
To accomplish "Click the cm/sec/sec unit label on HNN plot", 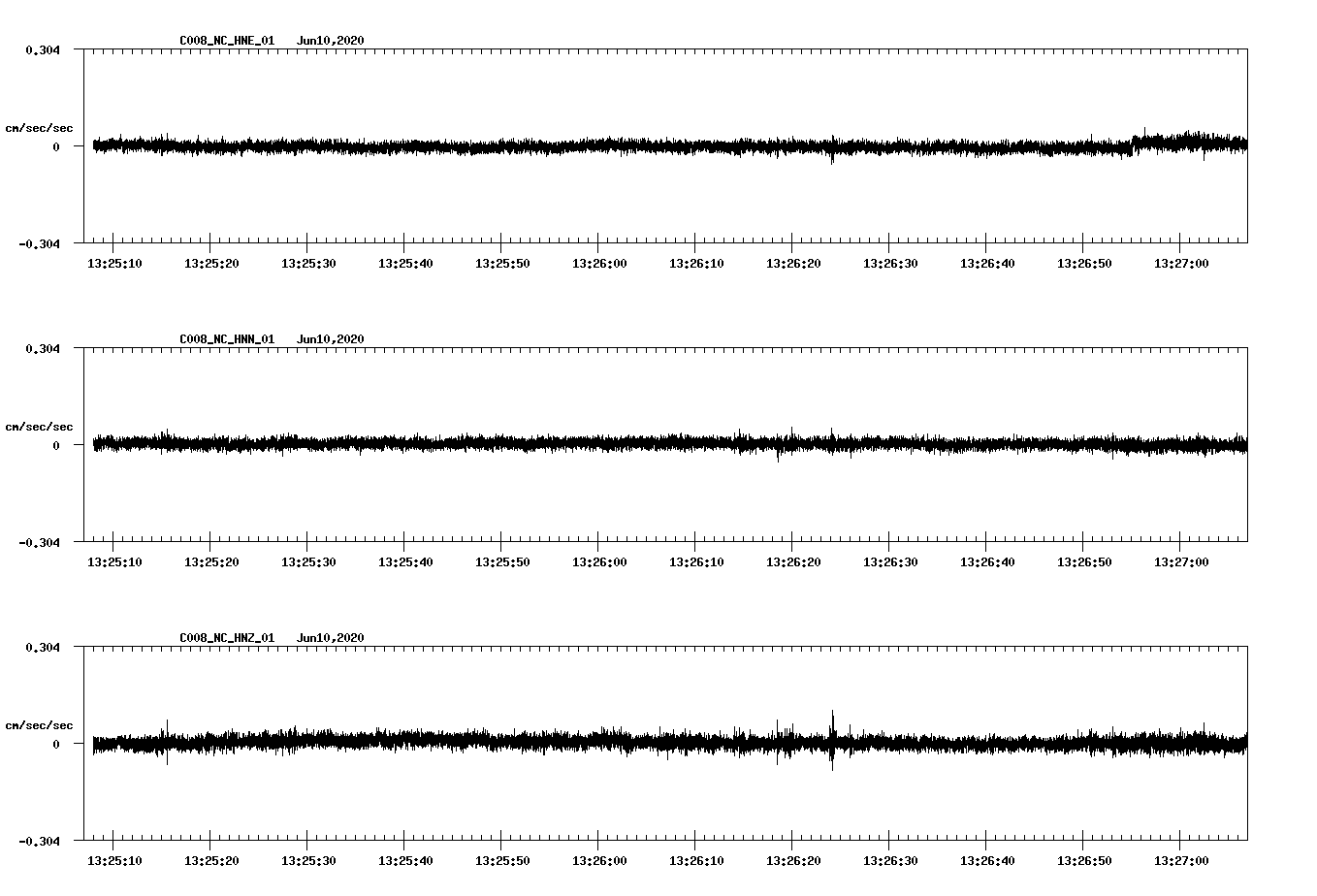I will click(x=40, y=427).
